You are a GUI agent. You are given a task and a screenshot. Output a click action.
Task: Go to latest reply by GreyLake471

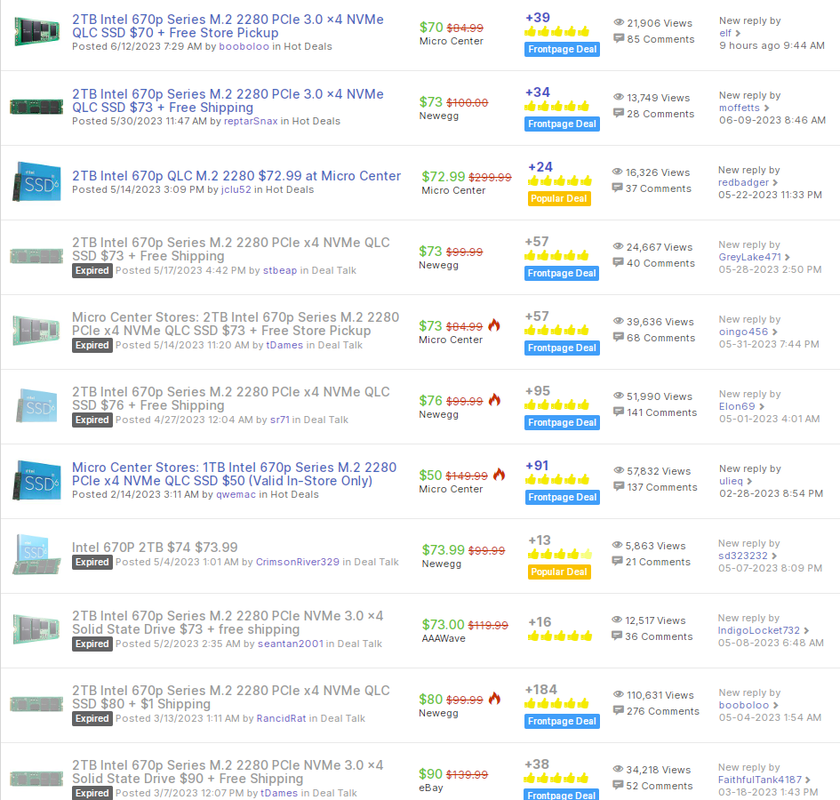(x=754, y=257)
